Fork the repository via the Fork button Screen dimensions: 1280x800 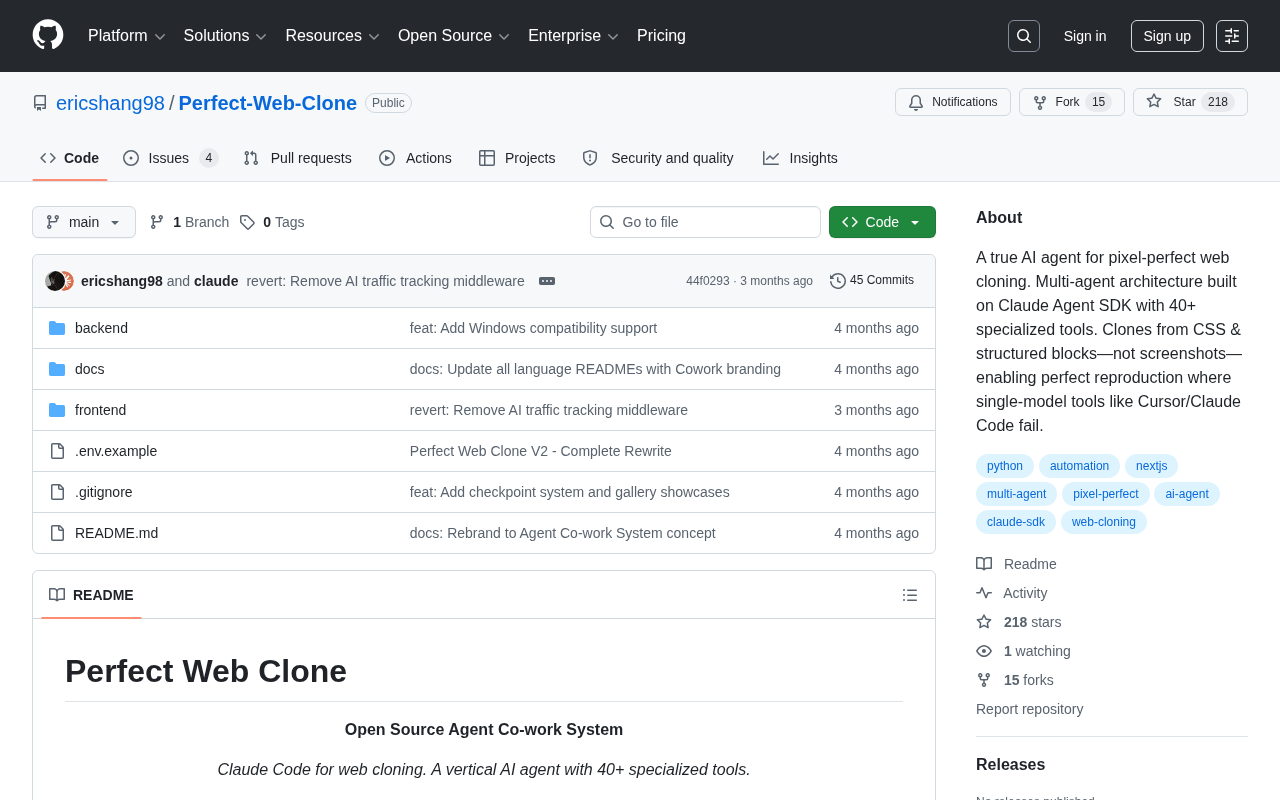pos(1072,102)
